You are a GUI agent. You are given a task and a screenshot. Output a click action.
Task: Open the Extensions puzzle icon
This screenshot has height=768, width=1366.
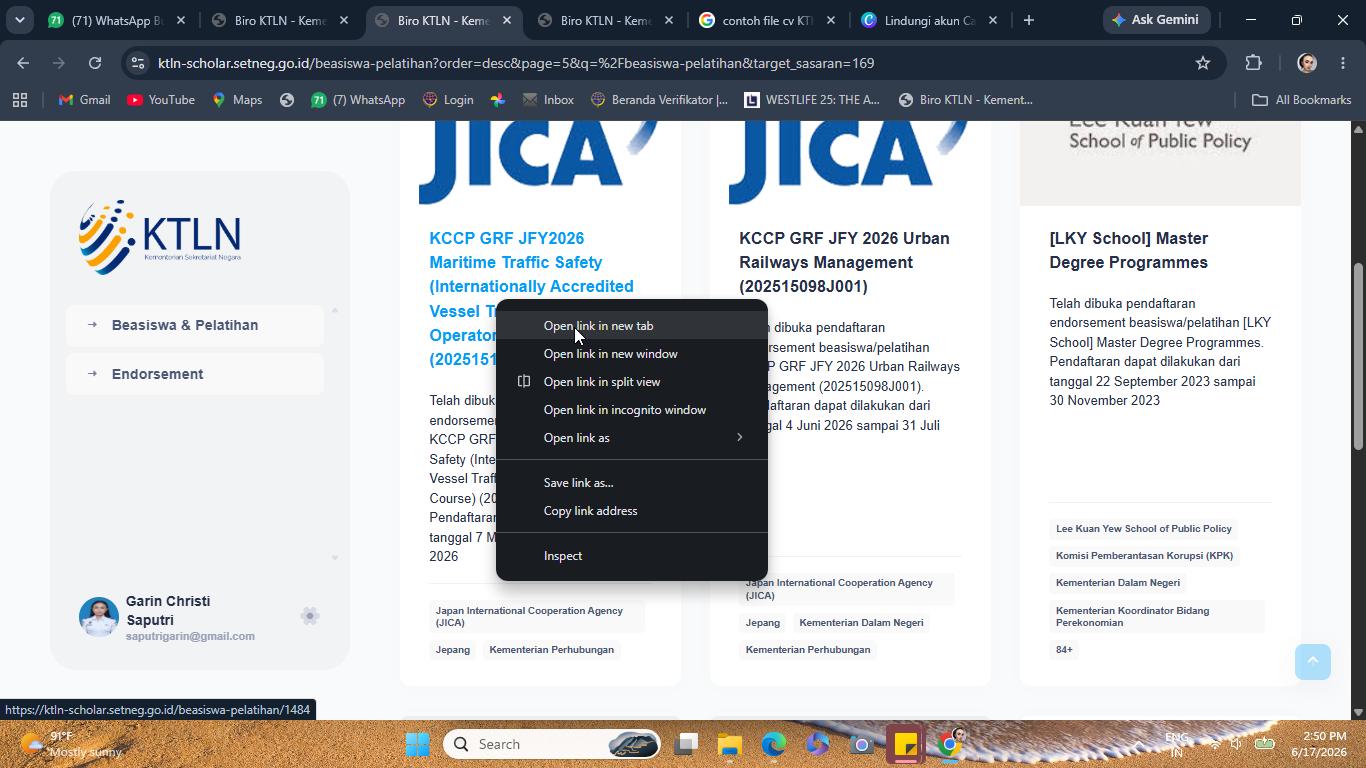pos(1254,63)
